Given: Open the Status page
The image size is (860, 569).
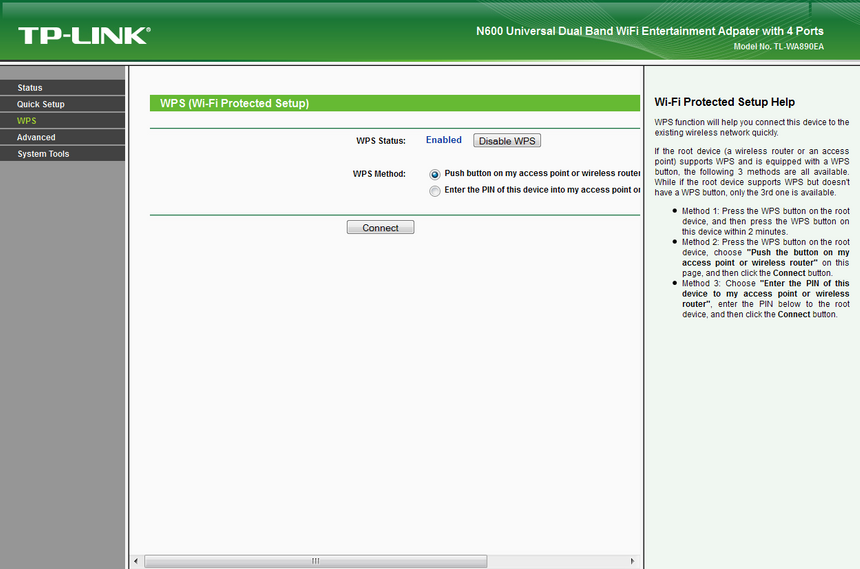Looking at the screenshot, I should pos(30,88).
